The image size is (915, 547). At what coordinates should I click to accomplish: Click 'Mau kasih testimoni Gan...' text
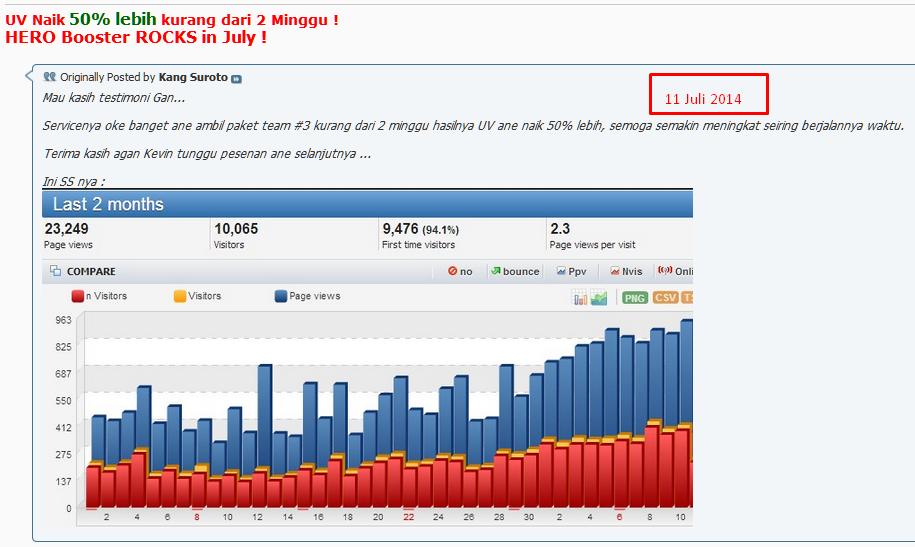coord(114,97)
